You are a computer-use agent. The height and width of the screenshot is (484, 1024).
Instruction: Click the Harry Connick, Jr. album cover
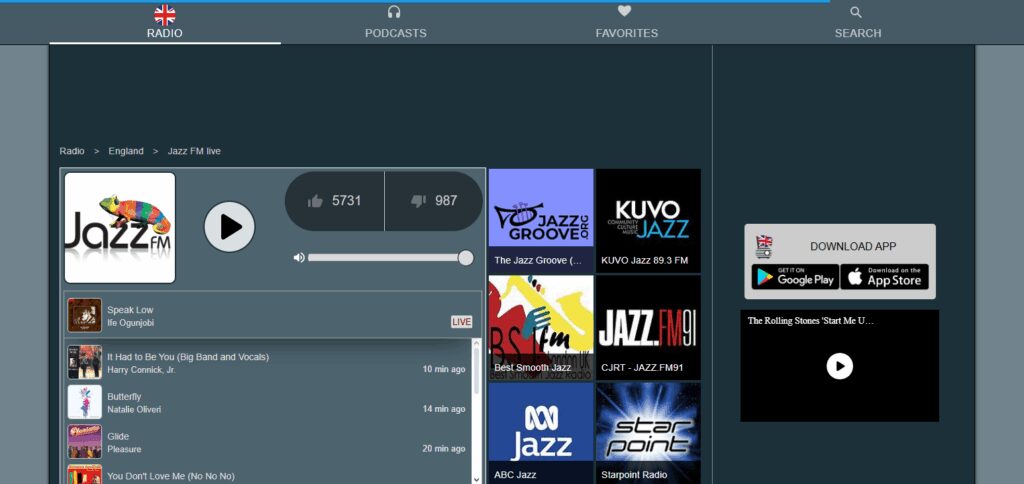click(x=85, y=363)
